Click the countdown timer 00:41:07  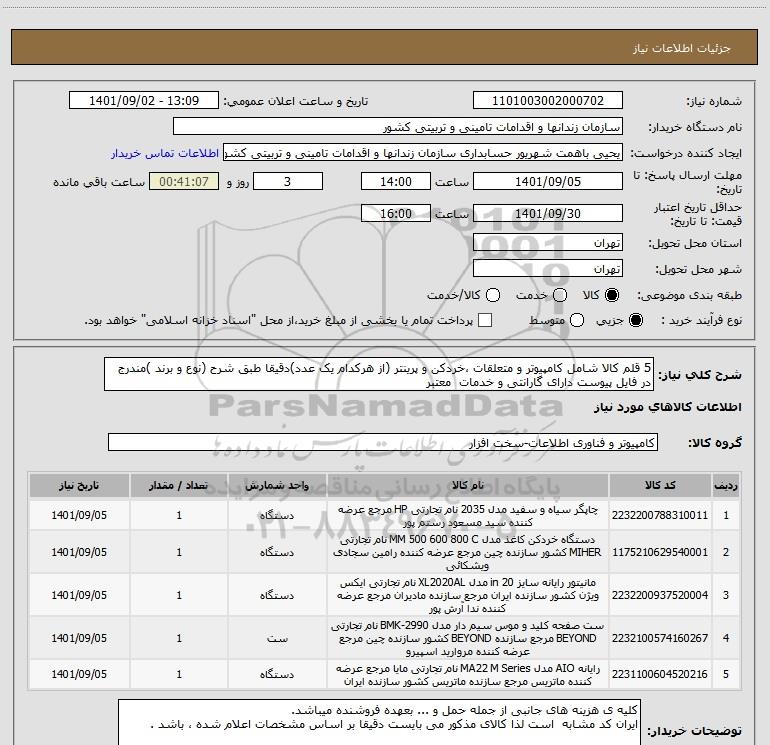coord(184,181)
